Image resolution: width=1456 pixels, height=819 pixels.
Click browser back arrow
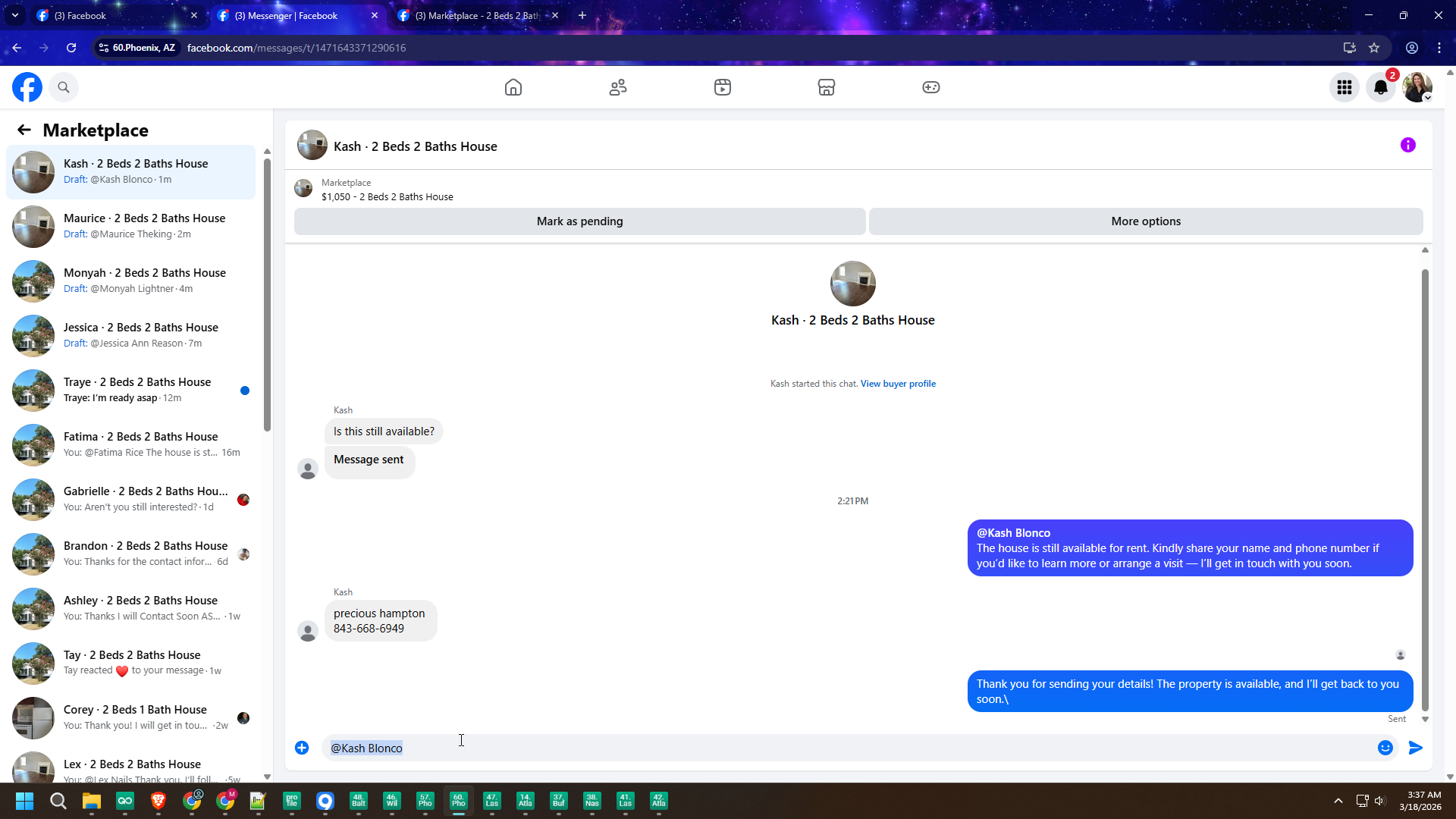(17, 48)
